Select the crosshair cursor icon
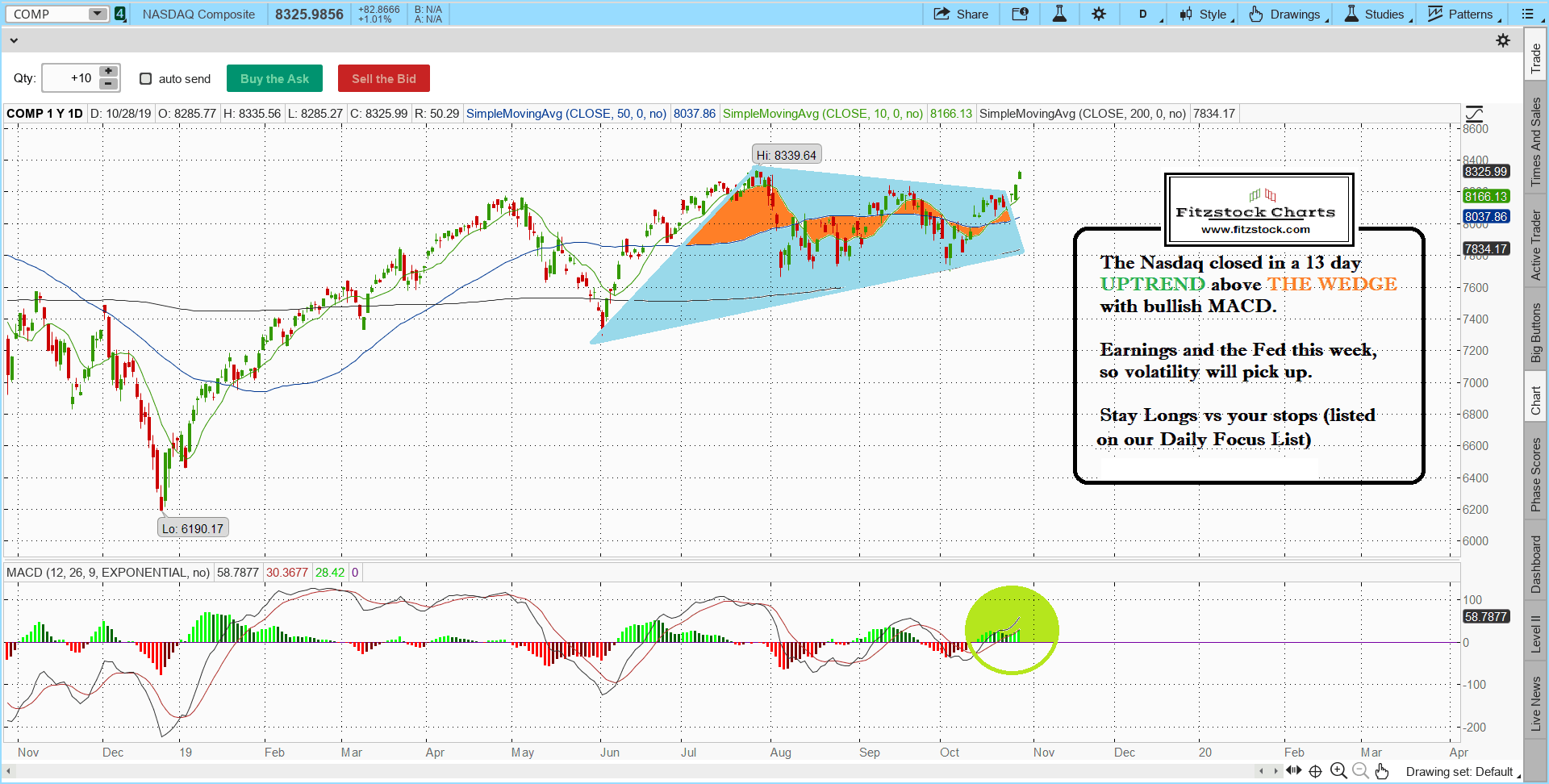 coord(1315,771)
